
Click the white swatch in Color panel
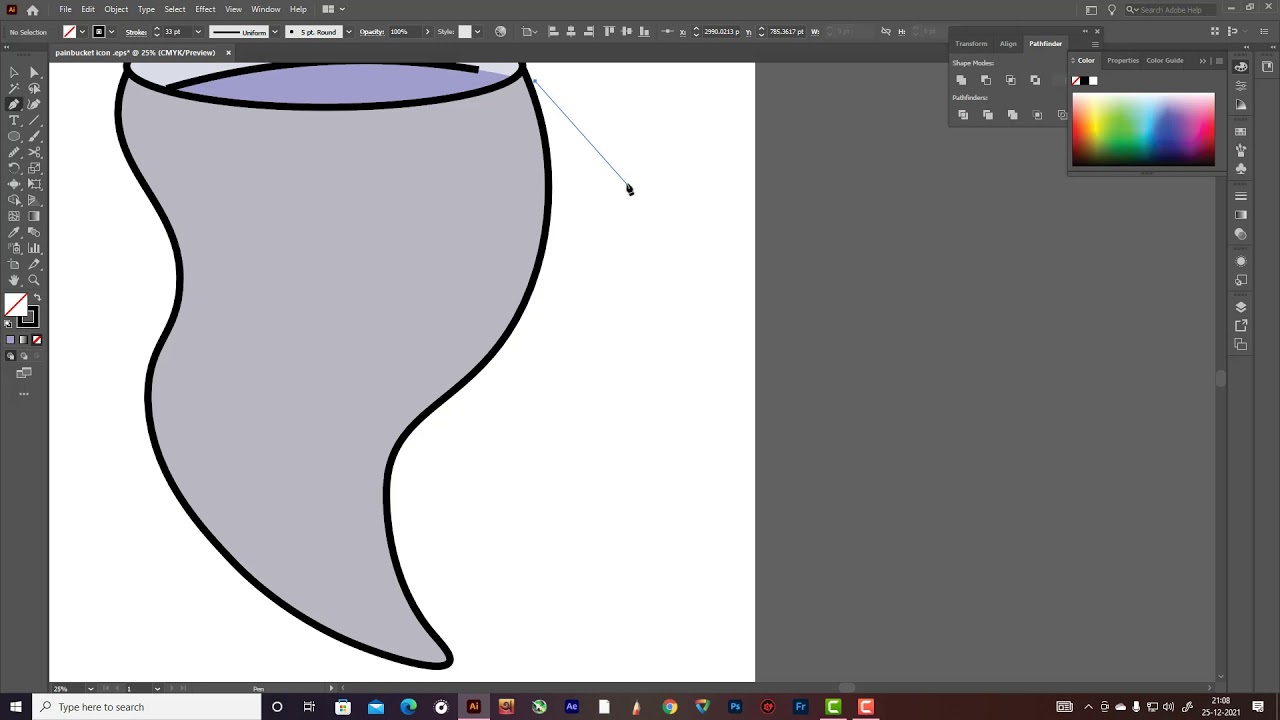coord(1093,81)
